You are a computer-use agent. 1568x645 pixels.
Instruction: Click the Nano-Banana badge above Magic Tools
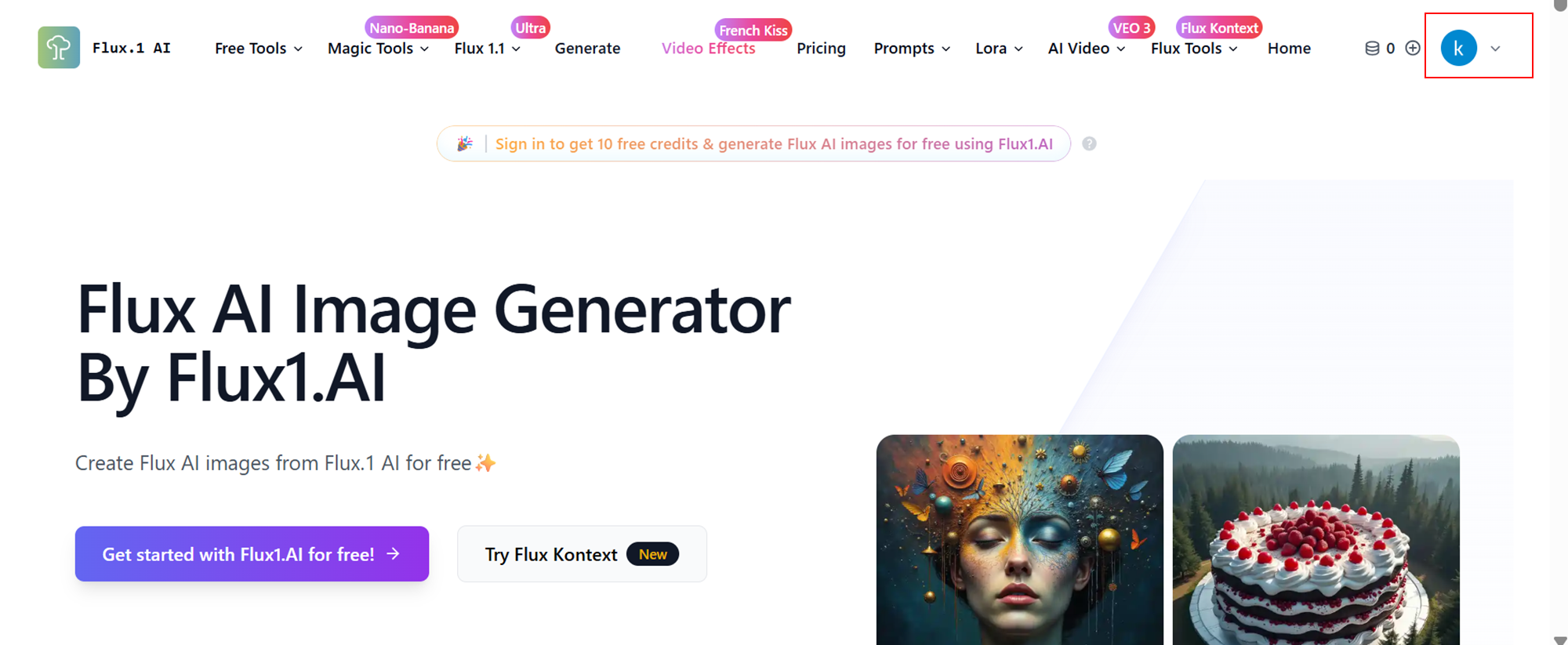click(x=412, y=28)
